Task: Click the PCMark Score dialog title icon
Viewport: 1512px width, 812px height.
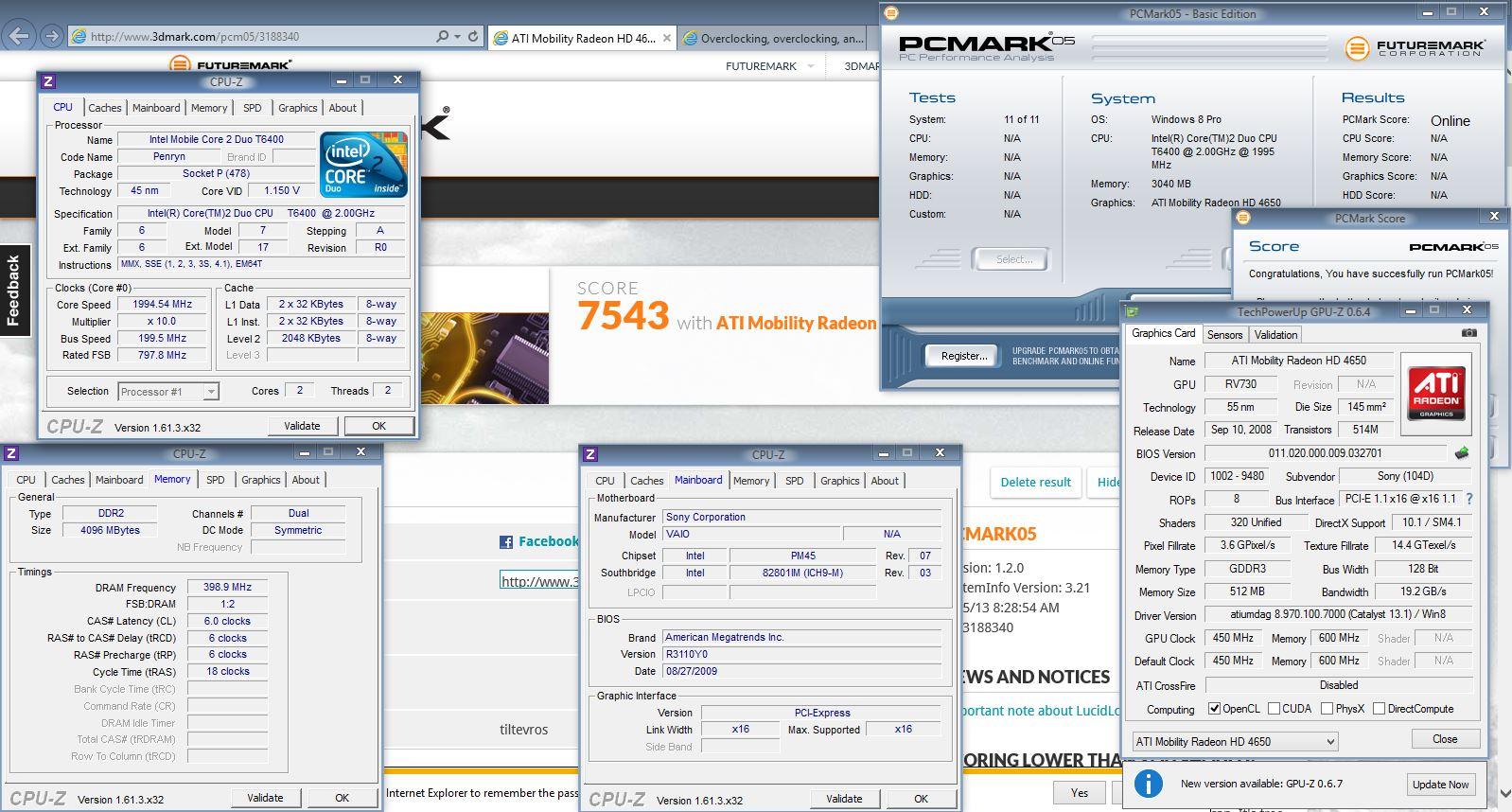Action: [1243, 218]
